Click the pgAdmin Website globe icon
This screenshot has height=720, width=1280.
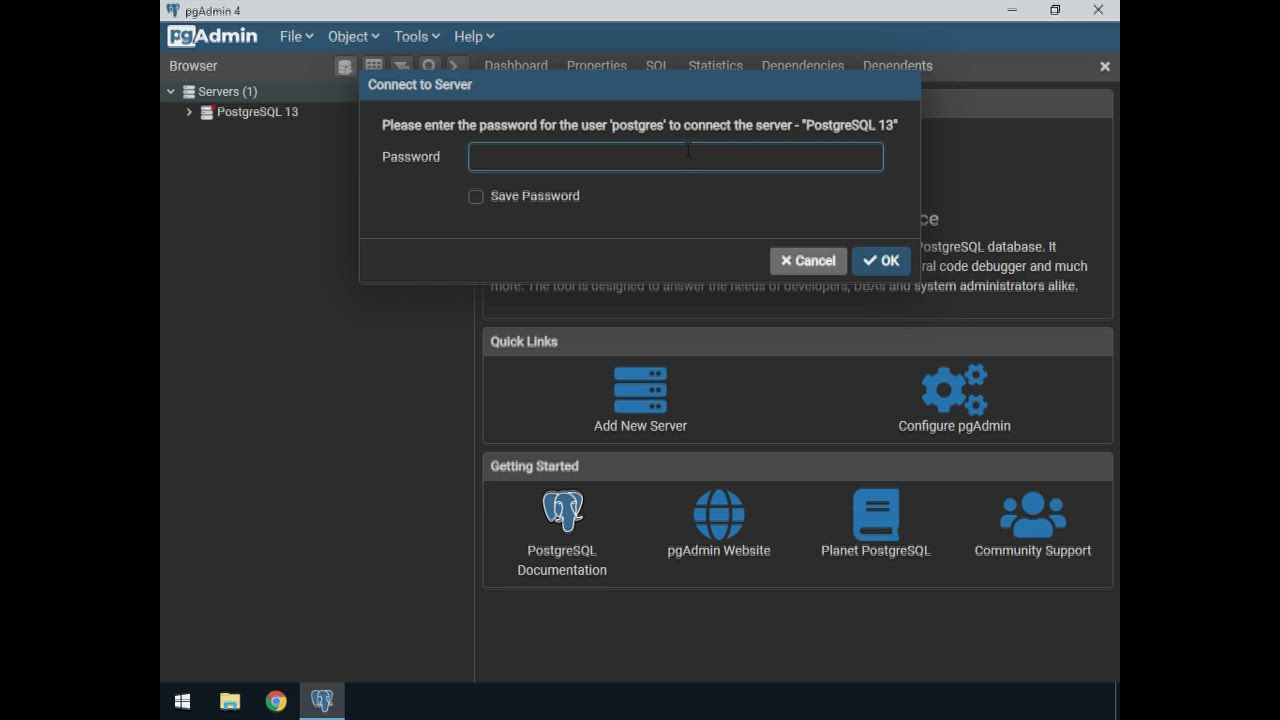[719, 514]
